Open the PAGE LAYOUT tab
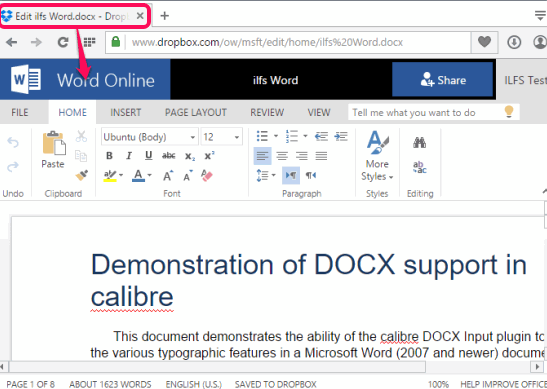This screenshot has height=389, width=547. pos(196,112)
